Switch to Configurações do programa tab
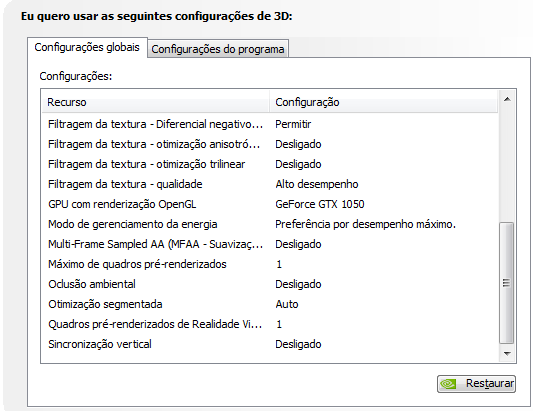533x411 pixels. (218, 49)
